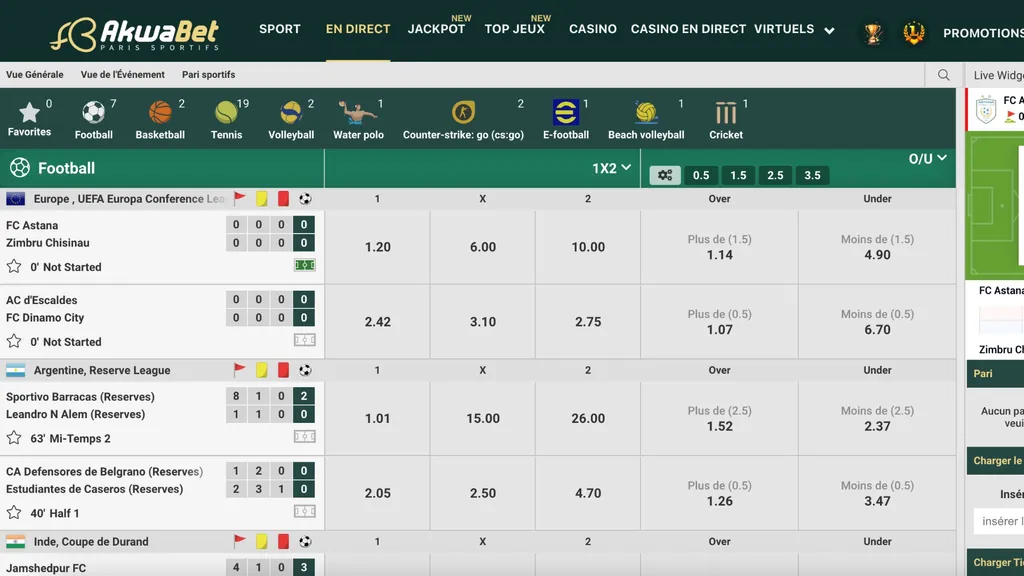Add FC Astana match to favorites
The height and width of the screenshot is (576, 1024).
14,267
